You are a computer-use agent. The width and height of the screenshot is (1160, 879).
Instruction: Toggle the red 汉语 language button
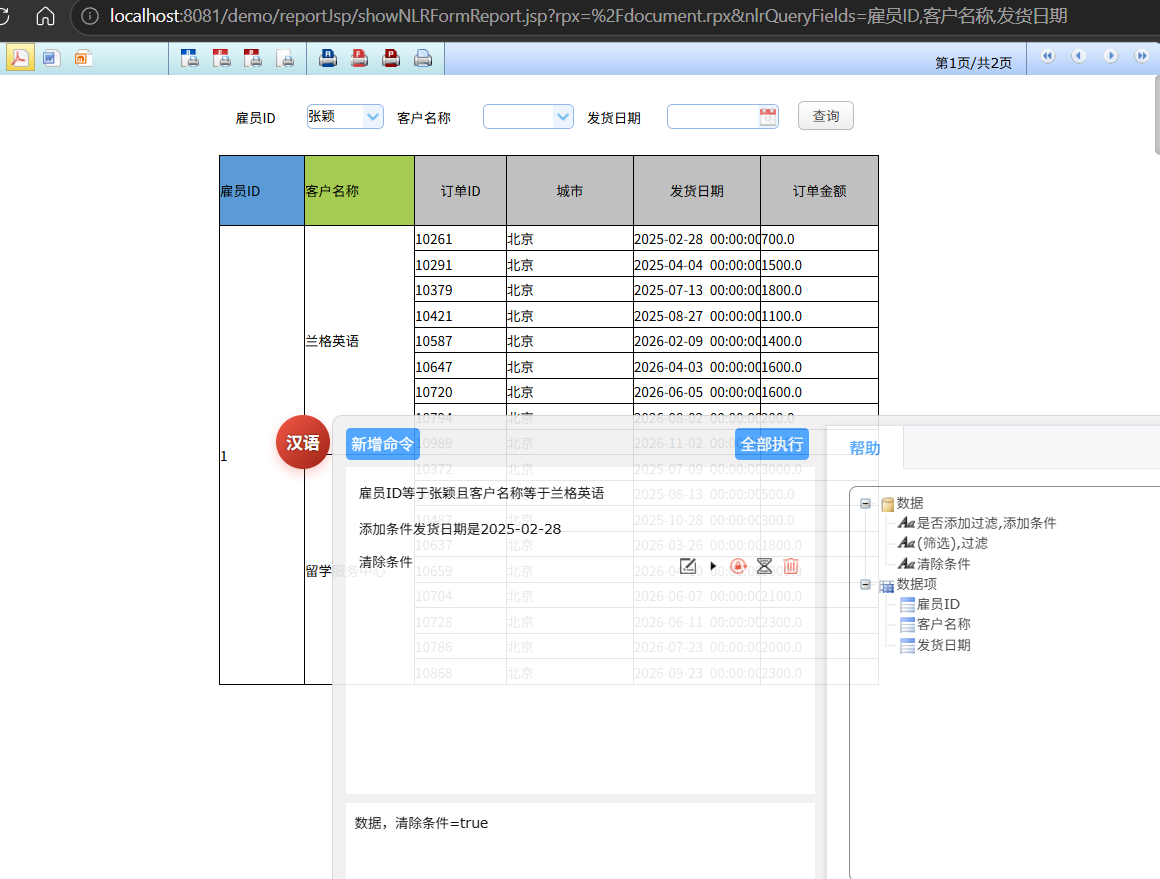(302, 442)
